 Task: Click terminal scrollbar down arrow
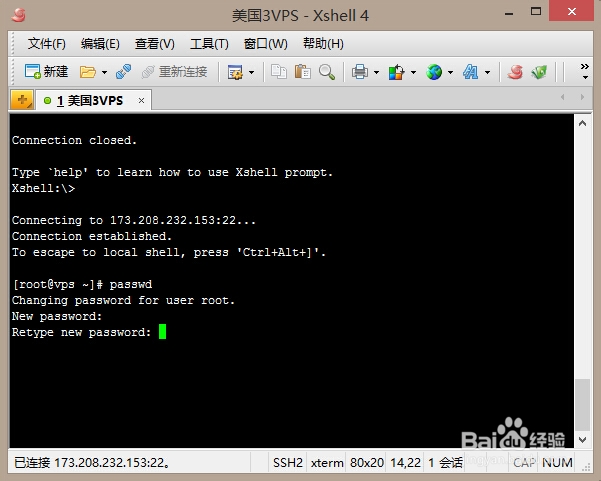point(582,439)
